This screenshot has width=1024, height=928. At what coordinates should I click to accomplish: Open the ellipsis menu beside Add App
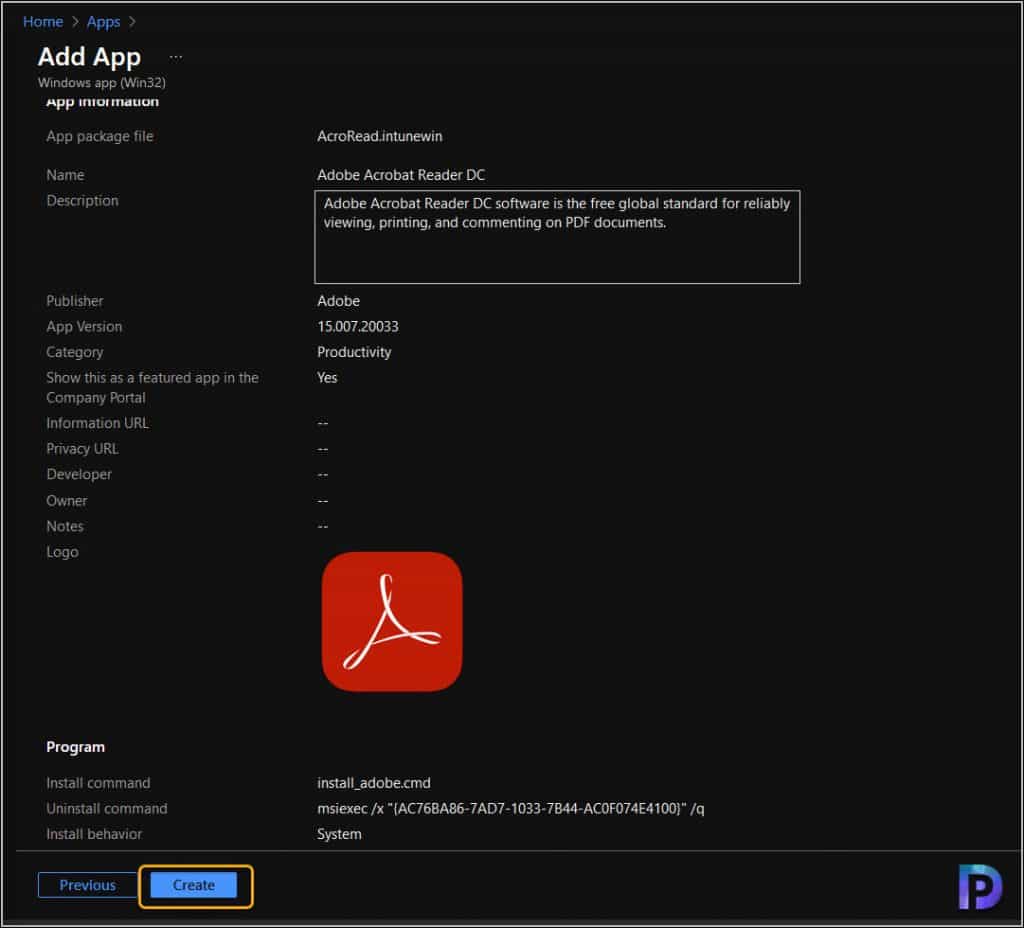click(x=176, y=57)
